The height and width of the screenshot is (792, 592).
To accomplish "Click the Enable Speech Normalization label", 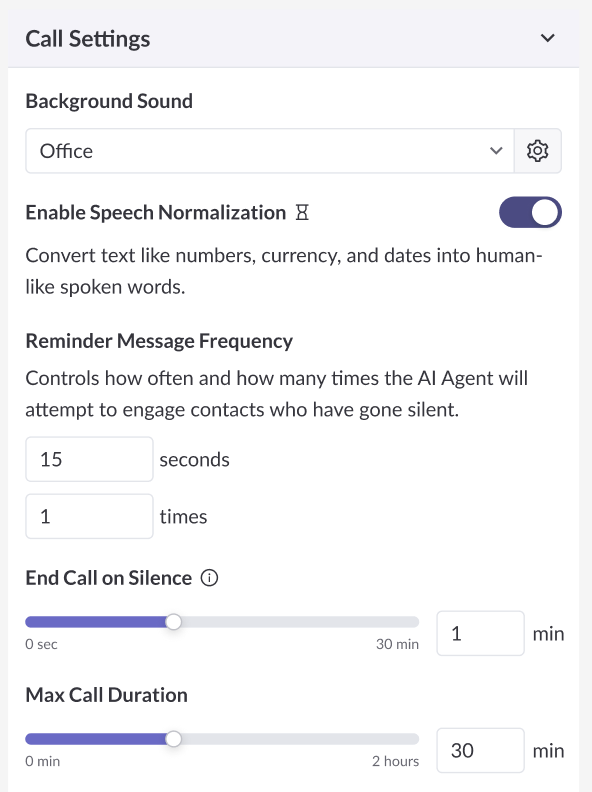I will (x=156, y=213).
